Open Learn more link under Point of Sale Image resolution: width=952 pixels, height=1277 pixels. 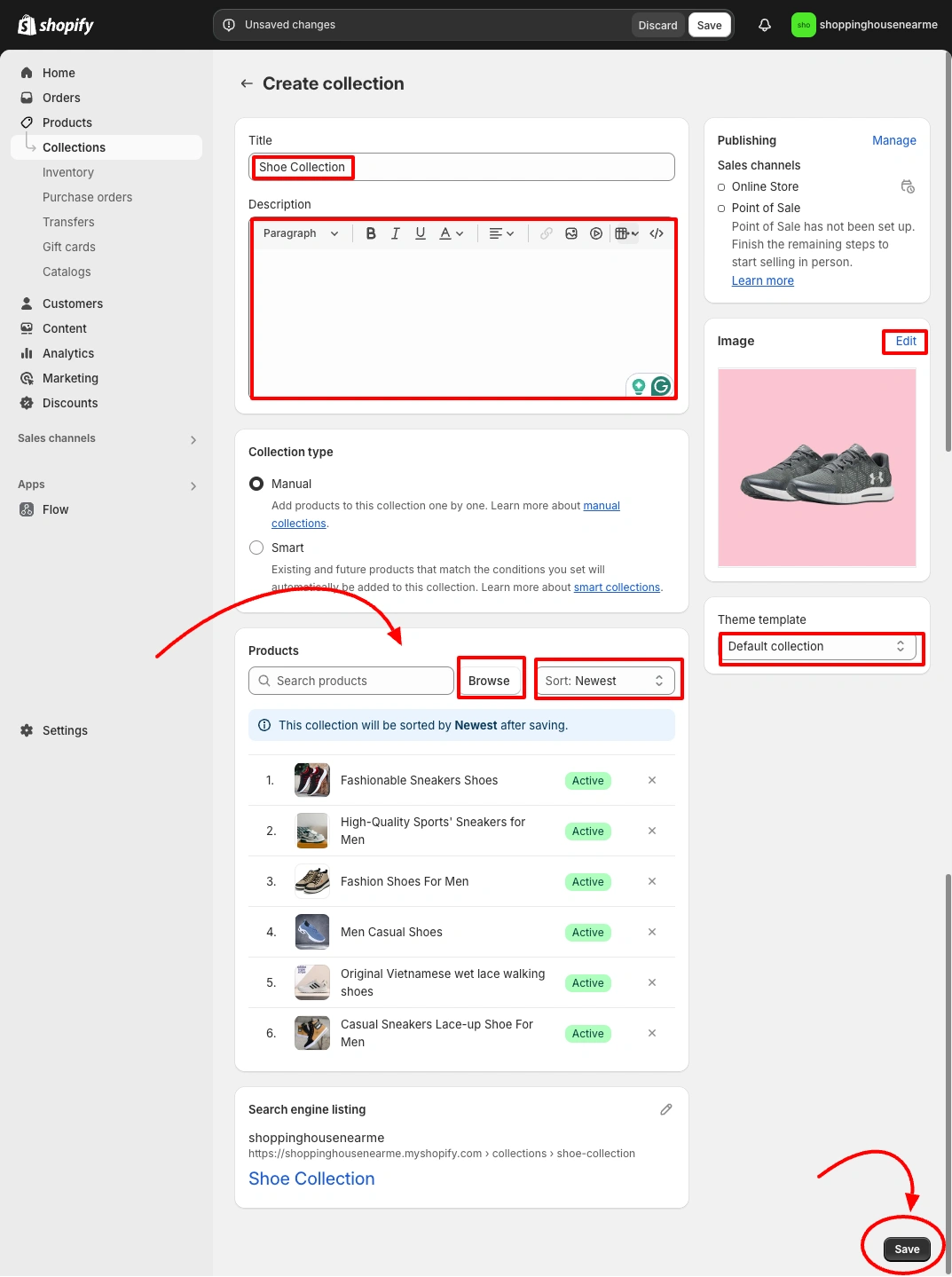763,280
